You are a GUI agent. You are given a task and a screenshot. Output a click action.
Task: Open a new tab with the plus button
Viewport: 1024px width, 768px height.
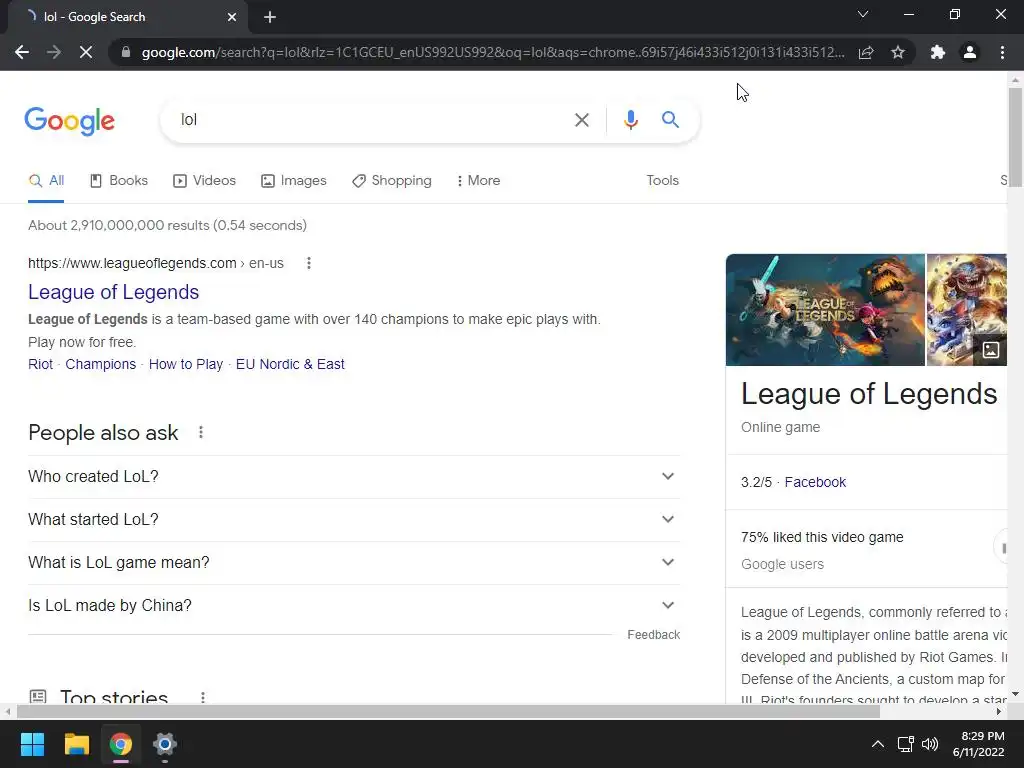pyautogui.click(x=270, y=17)
